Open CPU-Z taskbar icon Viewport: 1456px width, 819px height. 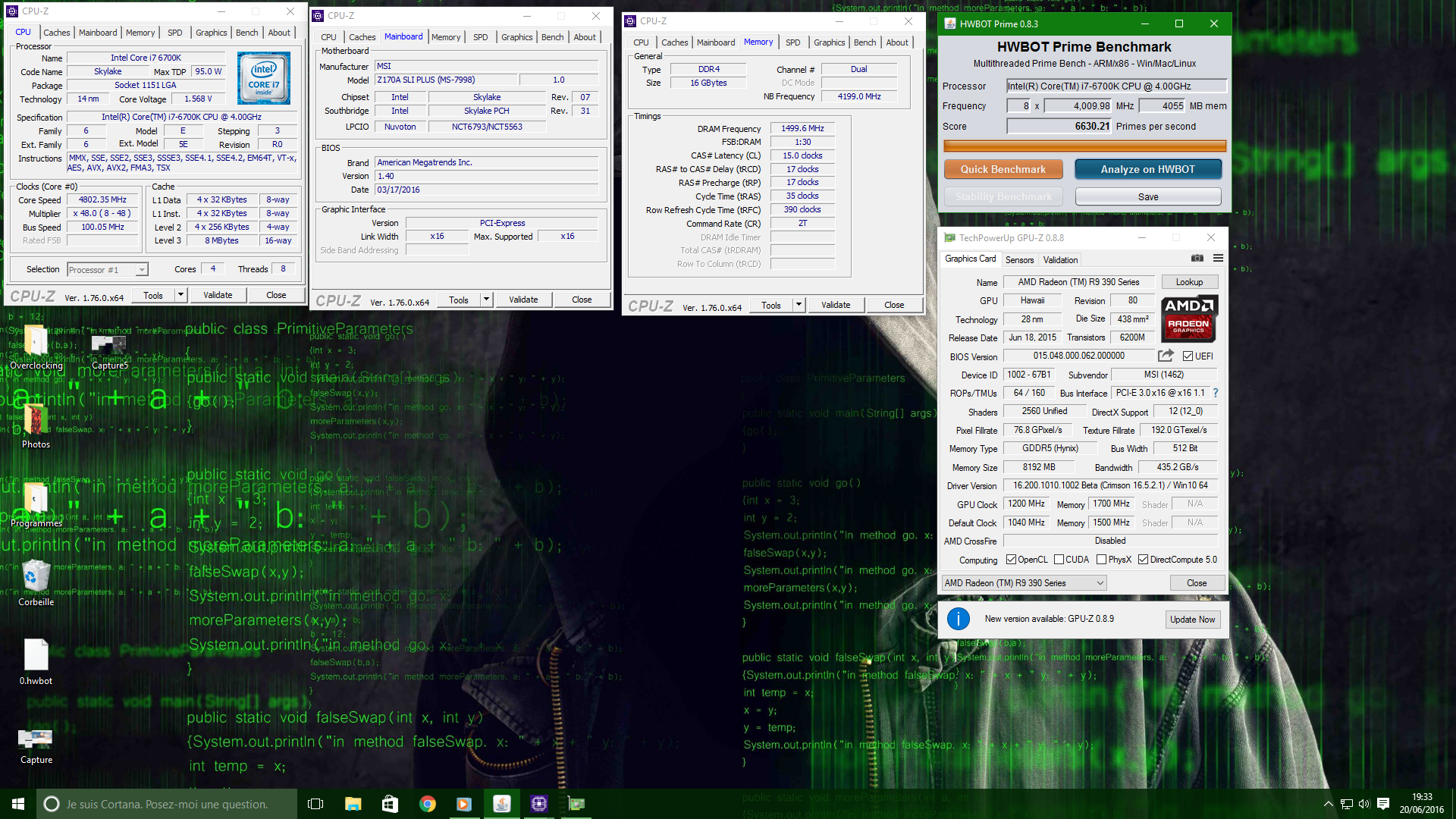pos(538,804)
